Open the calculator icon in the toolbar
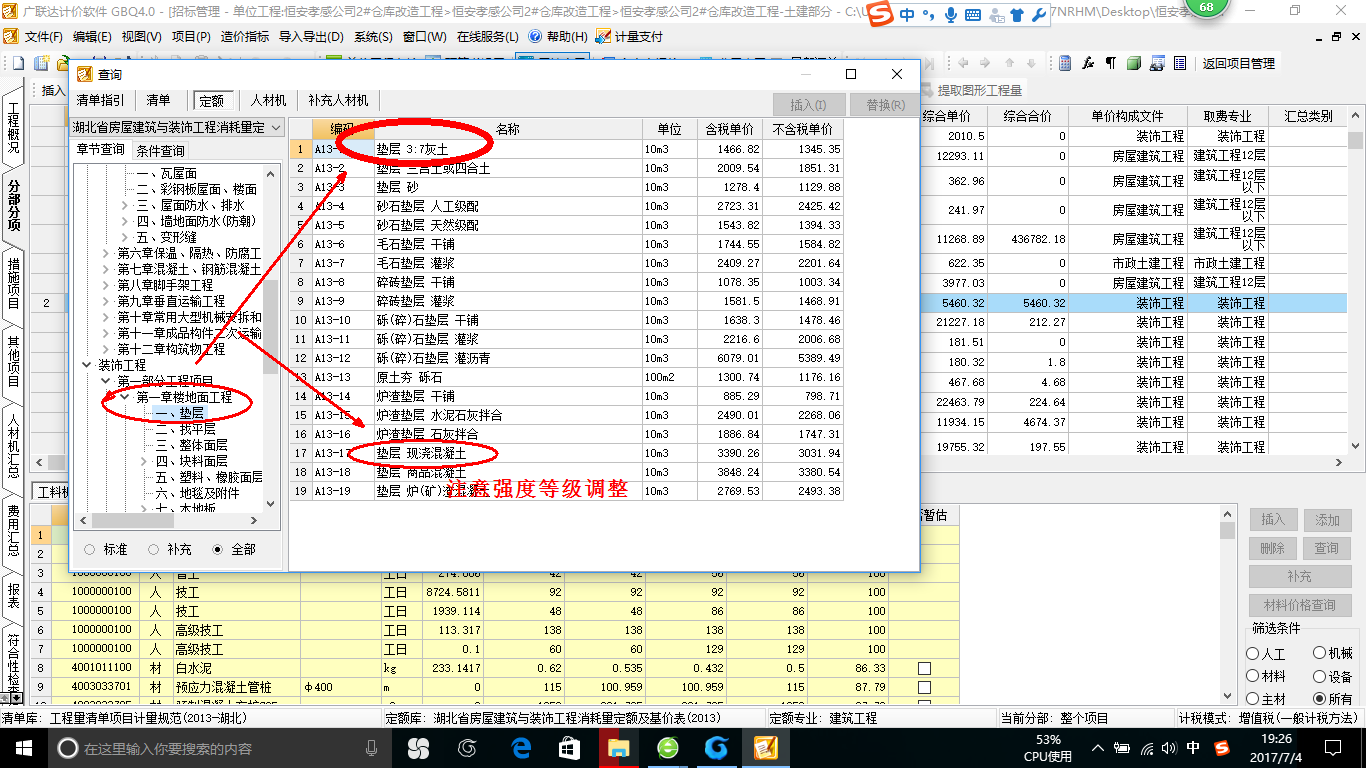This screenshot has width=1366, height=768. [1065, 63]
